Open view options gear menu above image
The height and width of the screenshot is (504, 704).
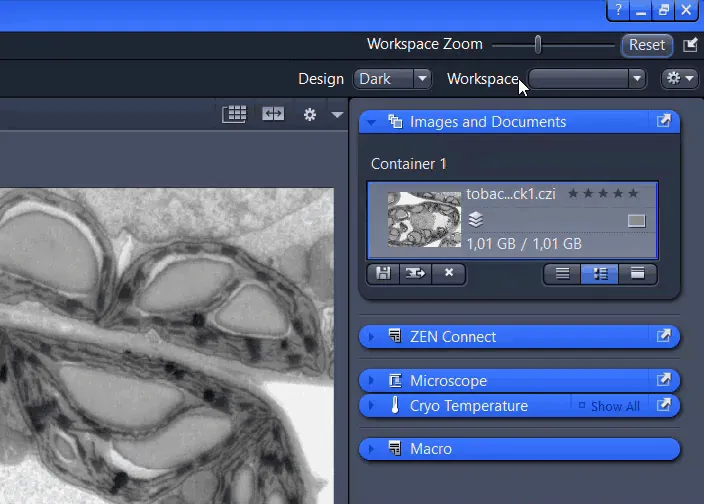click(x=310, y=115)
